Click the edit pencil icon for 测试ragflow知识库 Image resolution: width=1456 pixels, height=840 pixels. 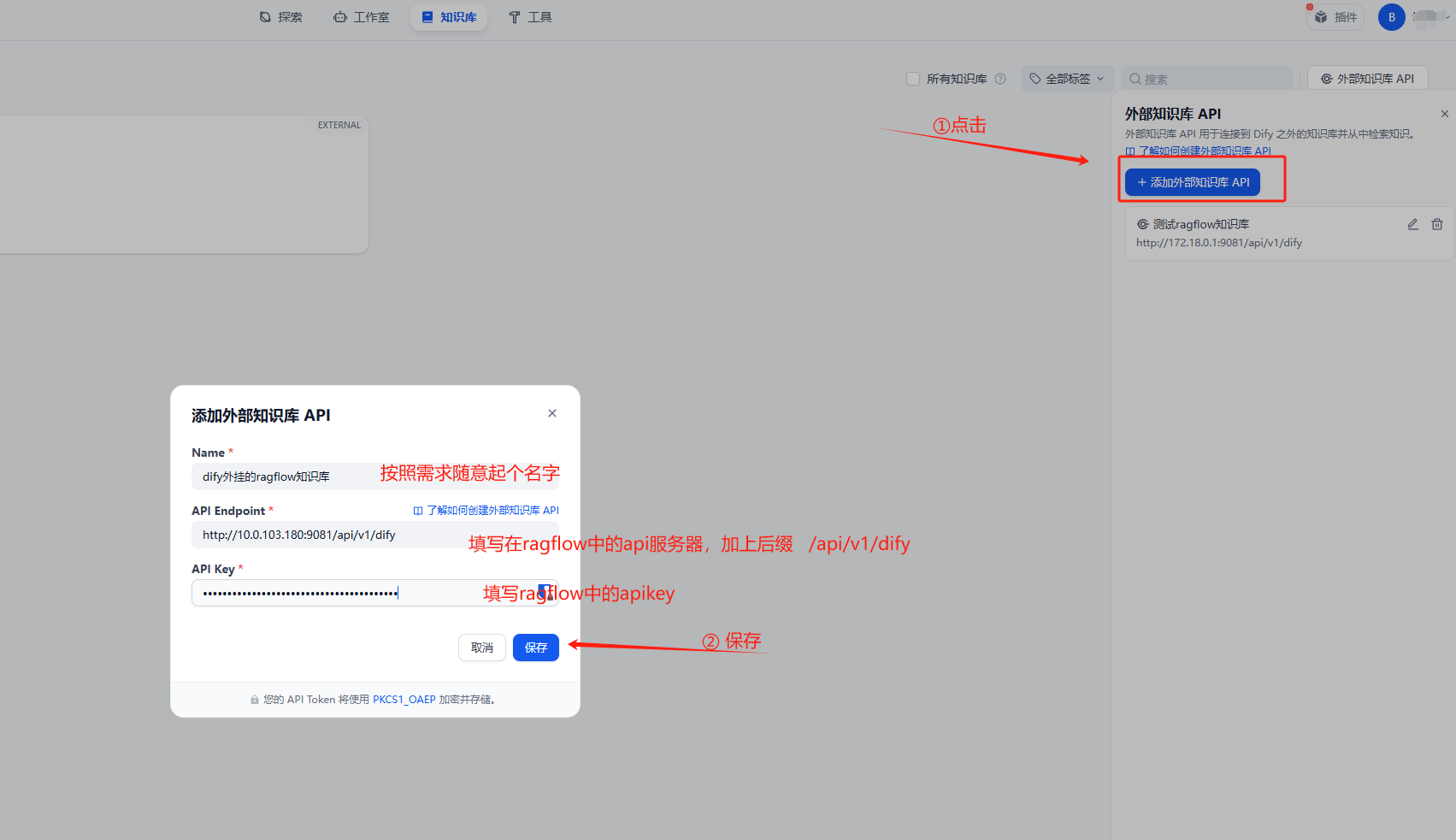pos(1412,224)
